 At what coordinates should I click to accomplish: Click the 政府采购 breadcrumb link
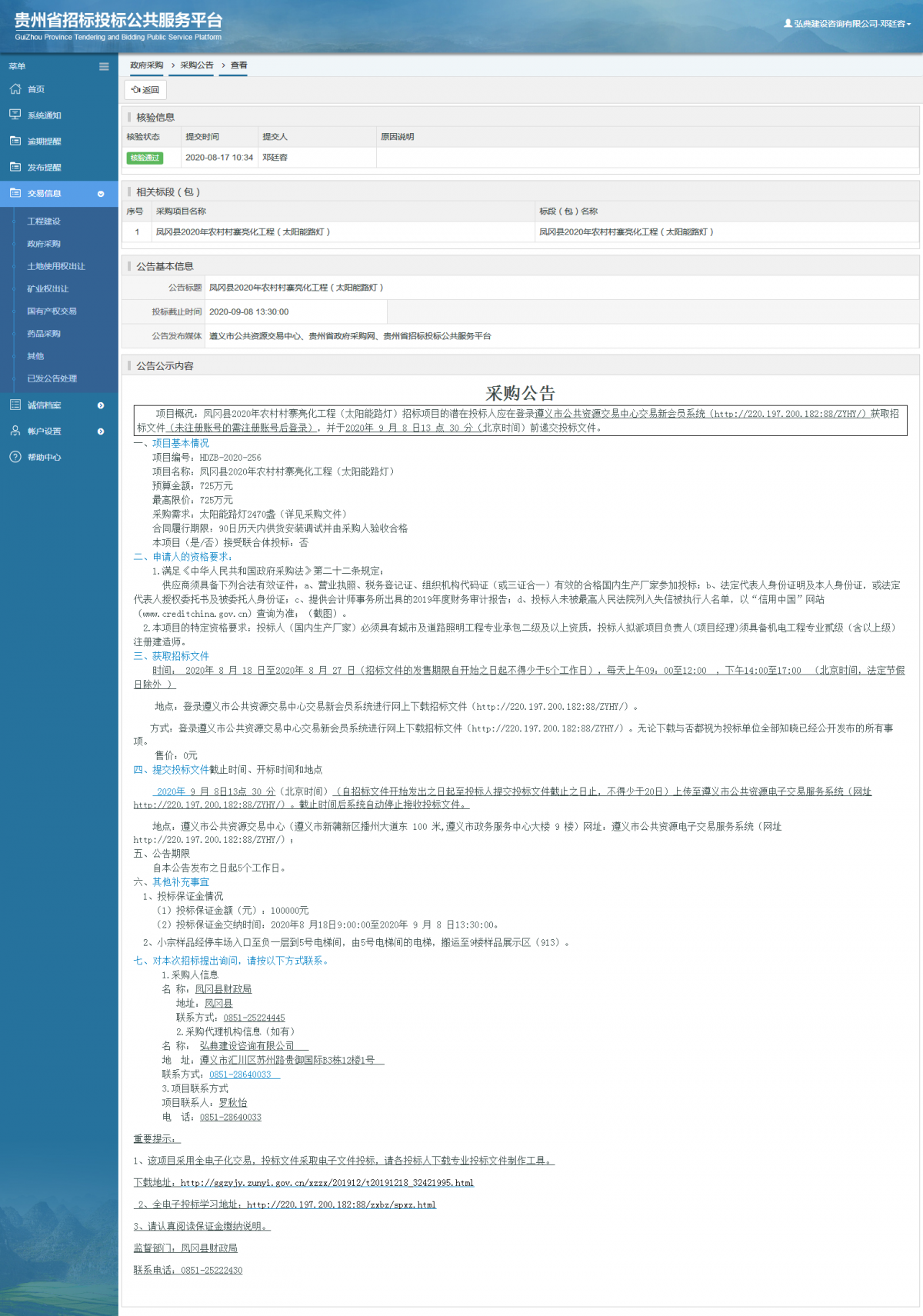tap(146, 65)
